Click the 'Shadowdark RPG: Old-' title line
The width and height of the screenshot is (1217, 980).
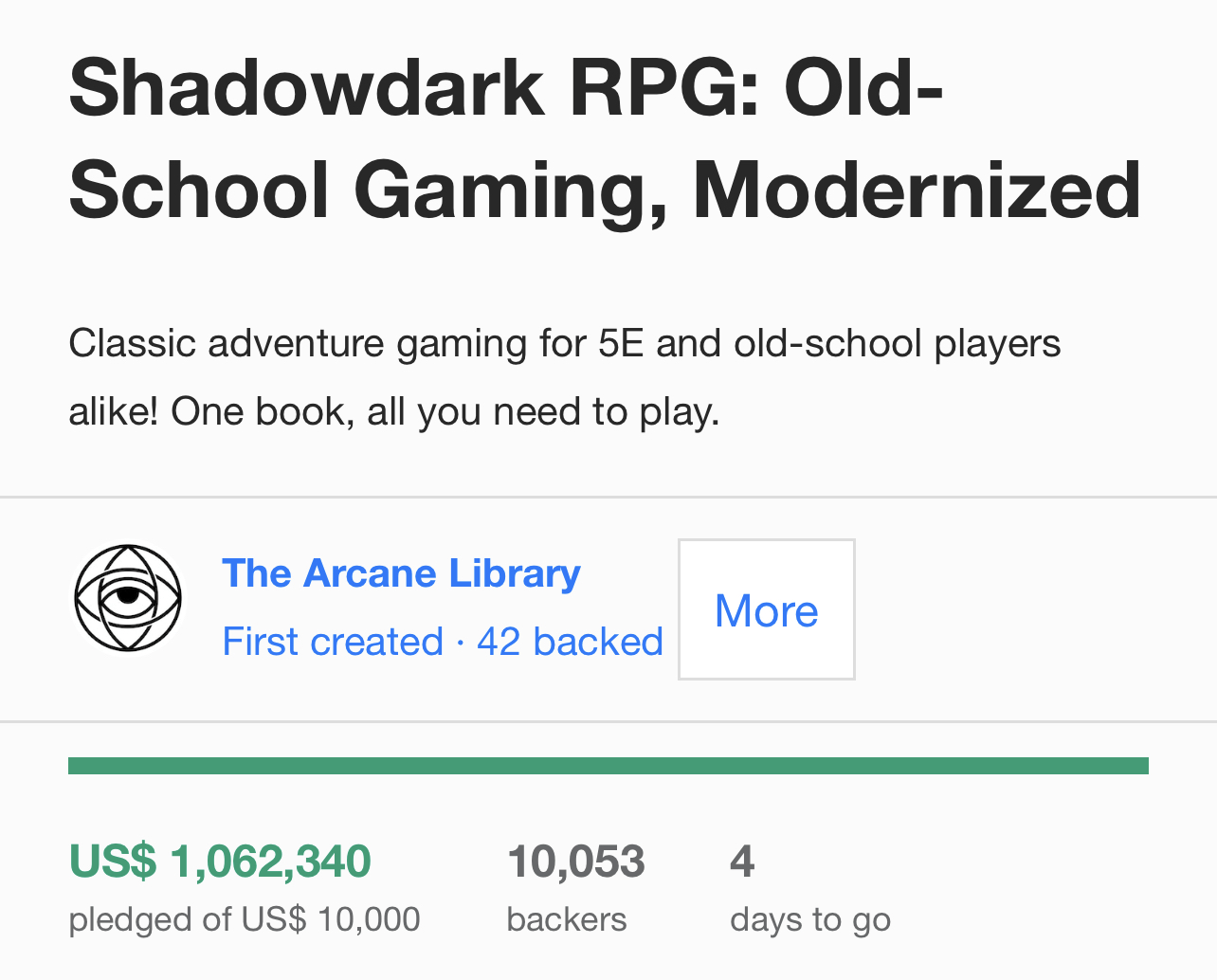tap(506, 87)
